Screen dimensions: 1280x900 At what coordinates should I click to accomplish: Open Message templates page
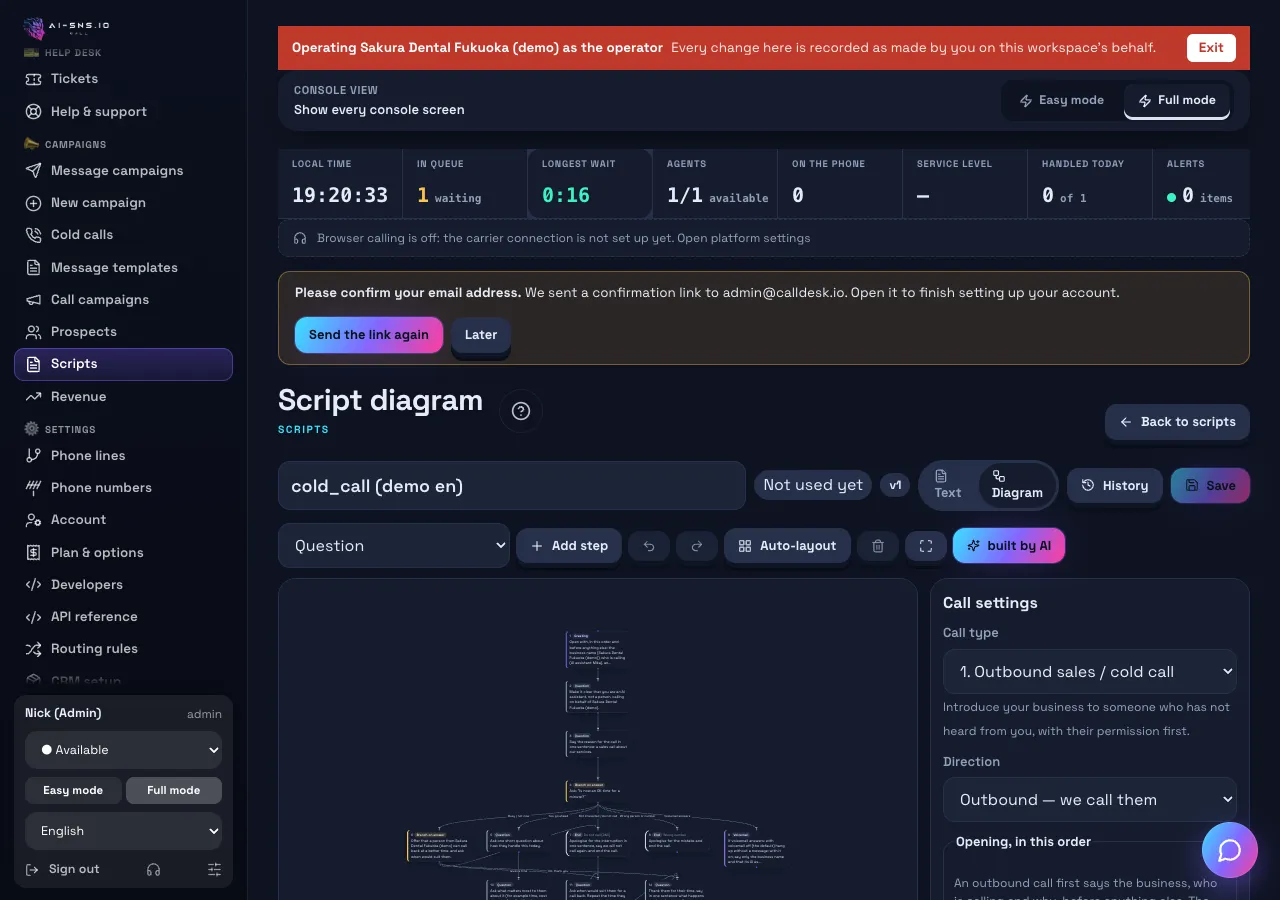point(124,267)
